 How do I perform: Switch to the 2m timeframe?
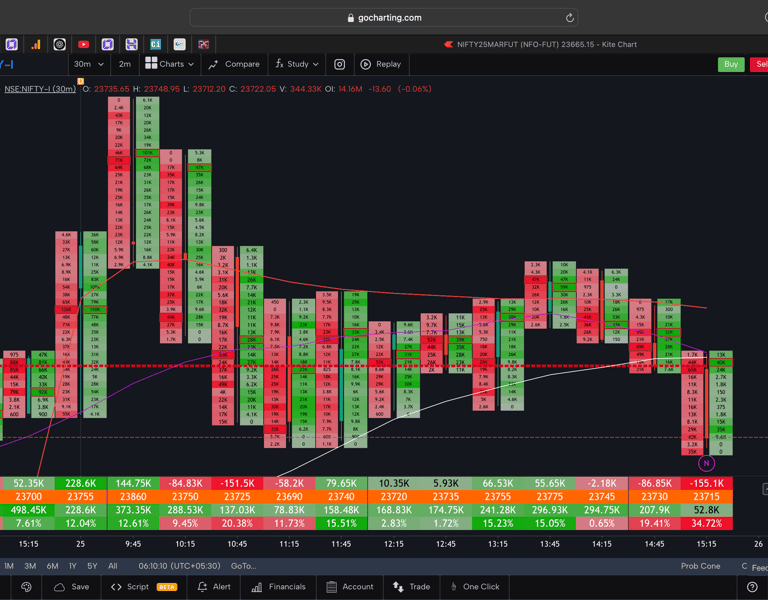tap(125, 64)
